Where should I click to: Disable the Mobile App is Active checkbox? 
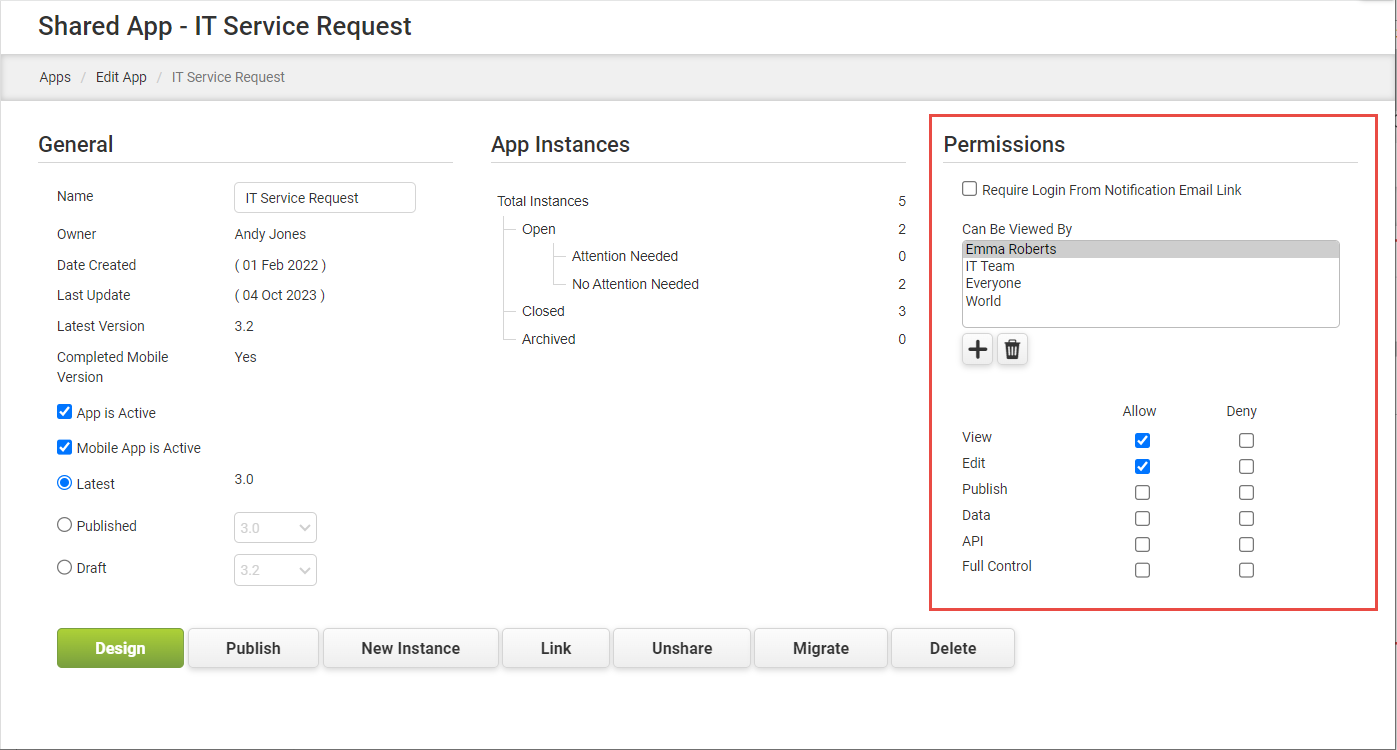[65, 447]
